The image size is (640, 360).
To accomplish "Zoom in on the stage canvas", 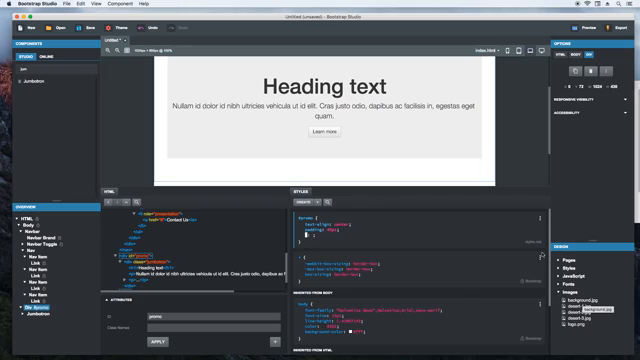I will point(108,50).
